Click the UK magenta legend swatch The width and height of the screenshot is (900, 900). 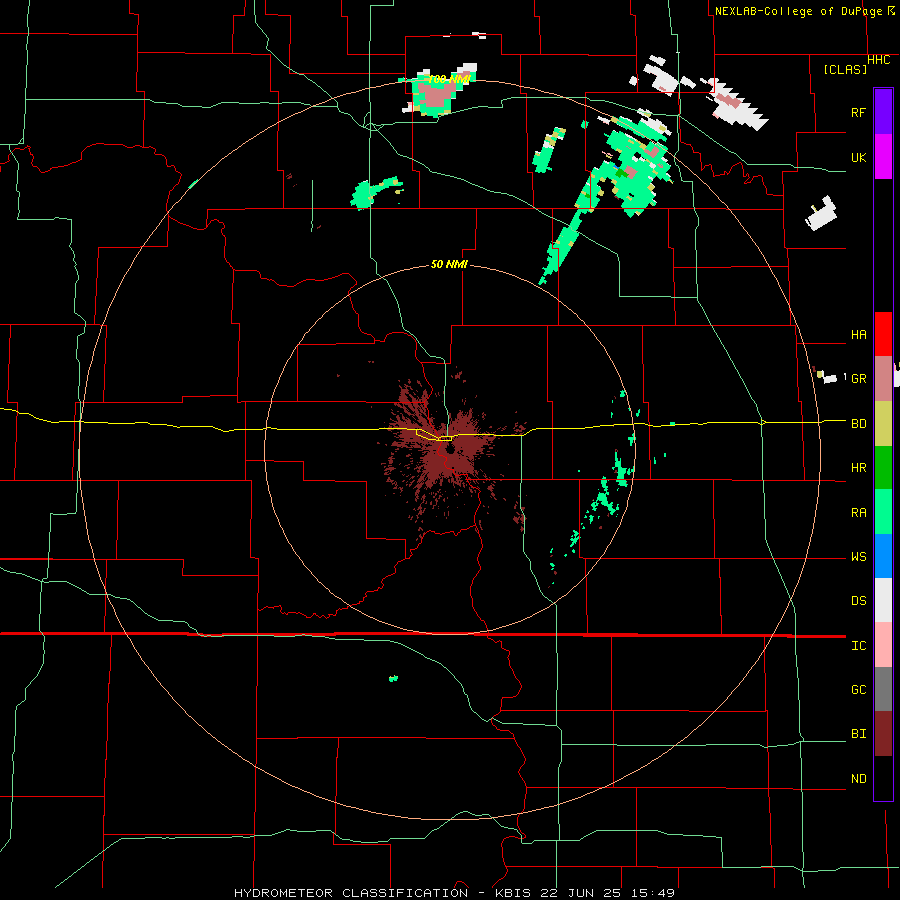coord(883,157)
